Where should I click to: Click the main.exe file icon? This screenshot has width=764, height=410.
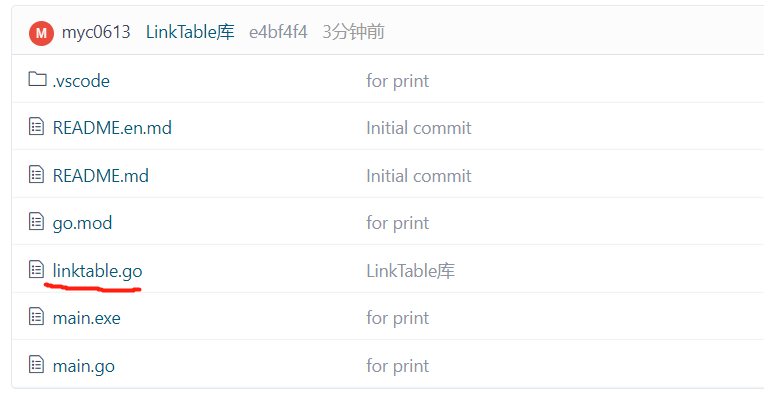pyautogui.click(x=37, y=318)
